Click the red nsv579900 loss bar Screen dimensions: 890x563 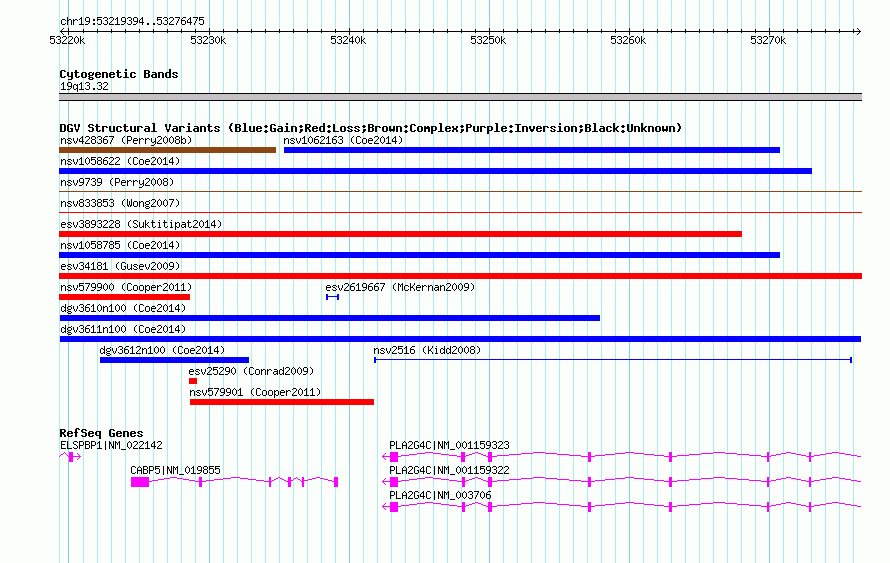(x=124, y=297)
